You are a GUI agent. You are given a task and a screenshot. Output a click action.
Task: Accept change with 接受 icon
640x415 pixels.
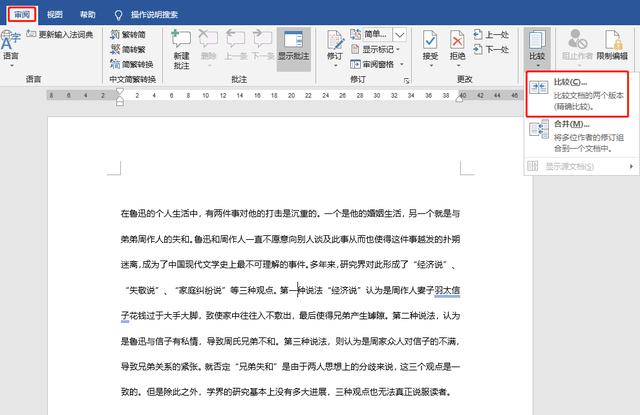430,41
